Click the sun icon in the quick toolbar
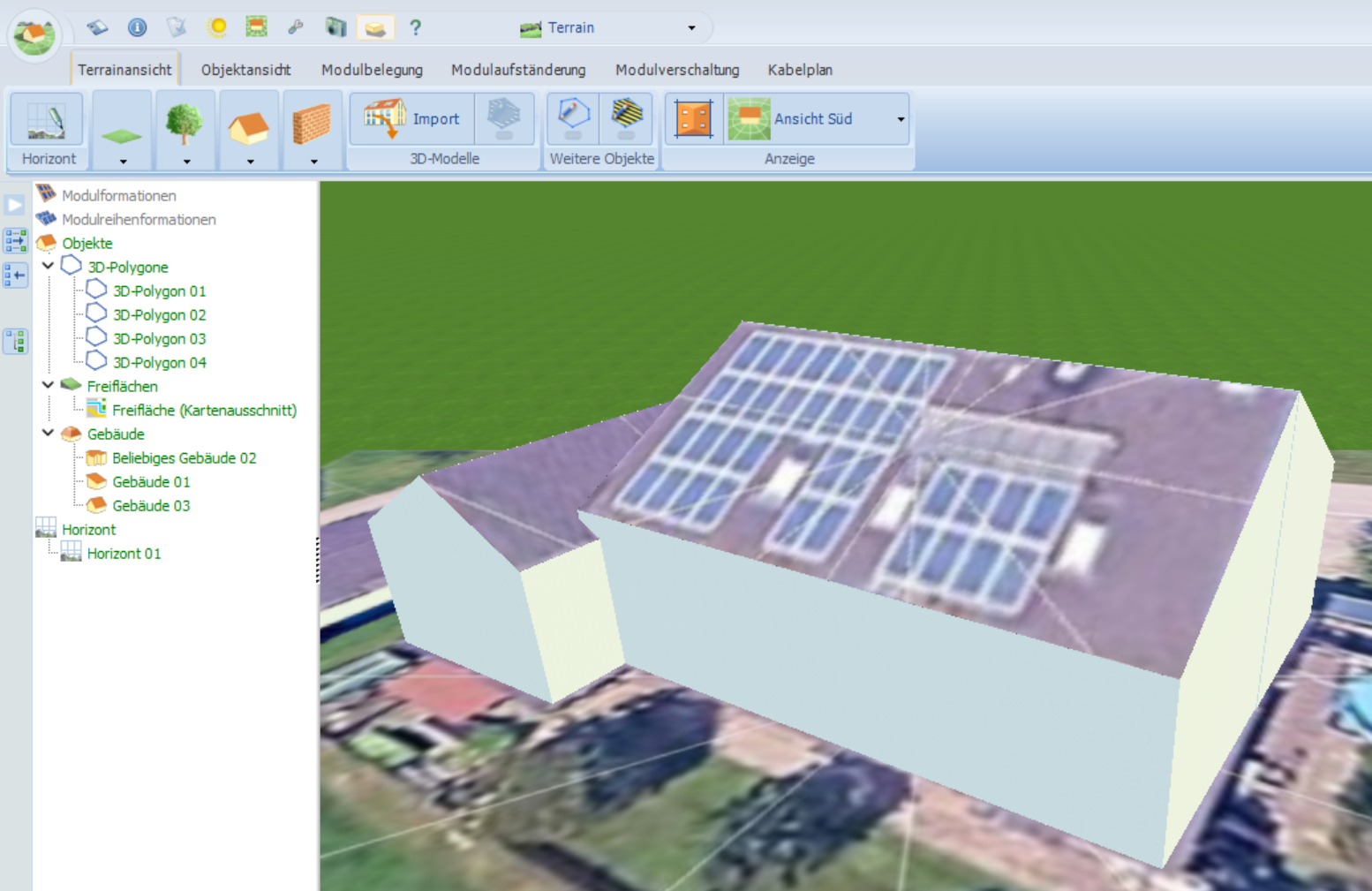 pyautogui.click(x=217, y=27)
